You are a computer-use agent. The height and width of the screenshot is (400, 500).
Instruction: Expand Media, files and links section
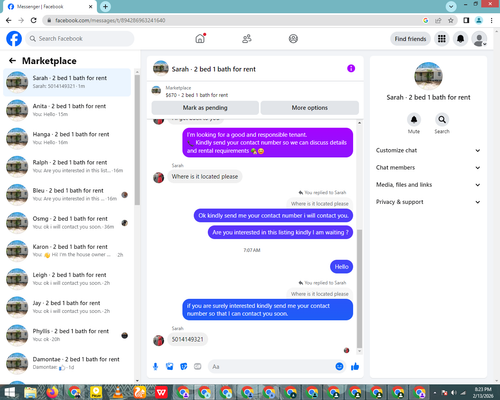428,185
